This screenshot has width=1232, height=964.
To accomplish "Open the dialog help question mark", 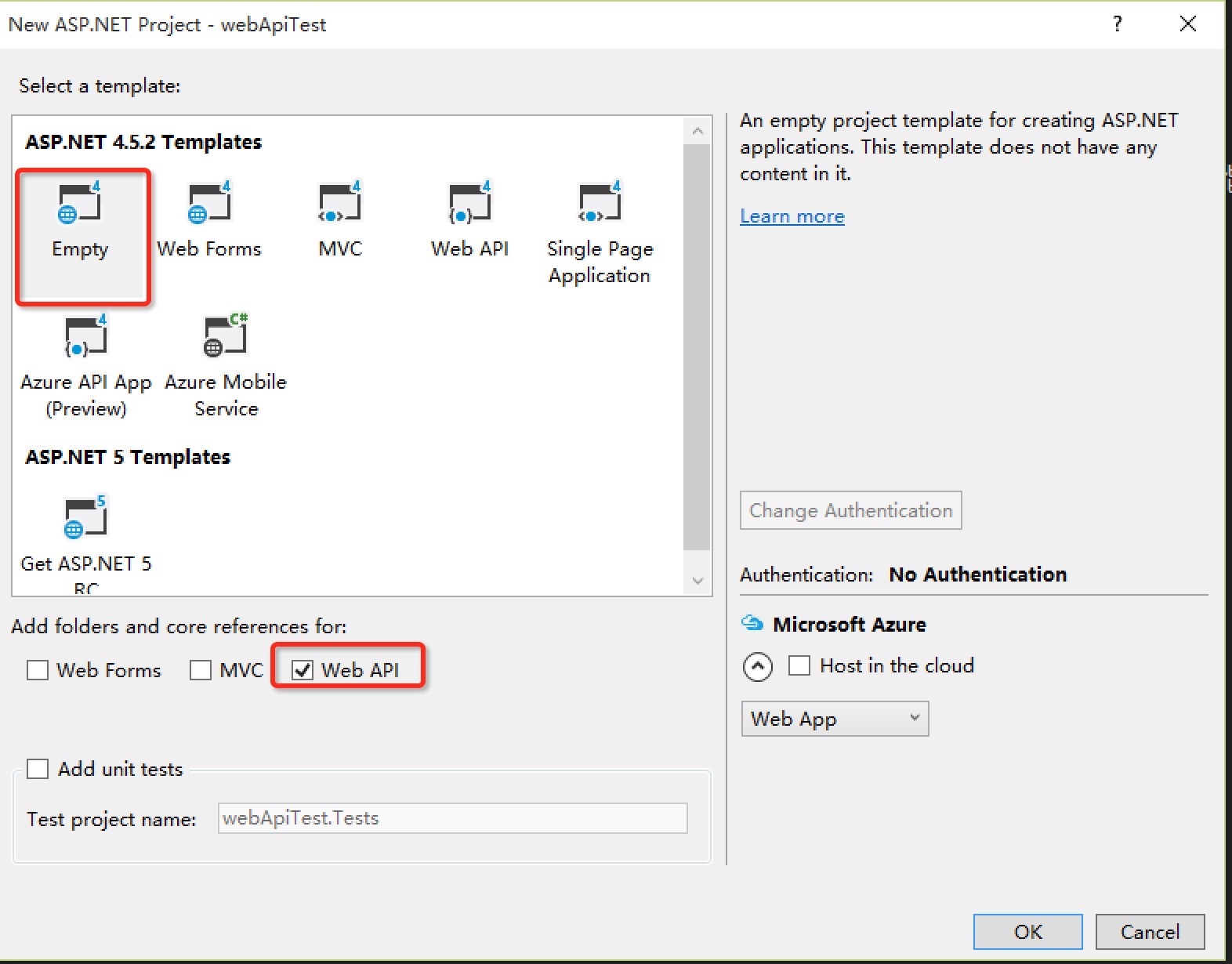I will [x=1118, y=24].
